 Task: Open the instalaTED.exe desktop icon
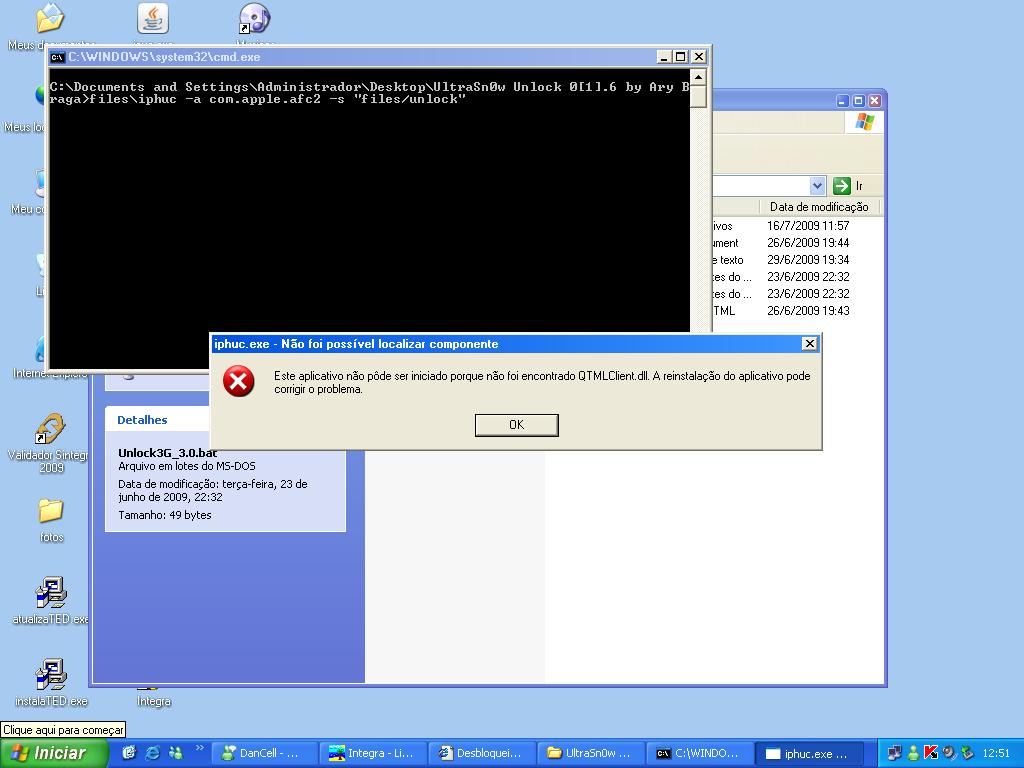tap(51, 682)
